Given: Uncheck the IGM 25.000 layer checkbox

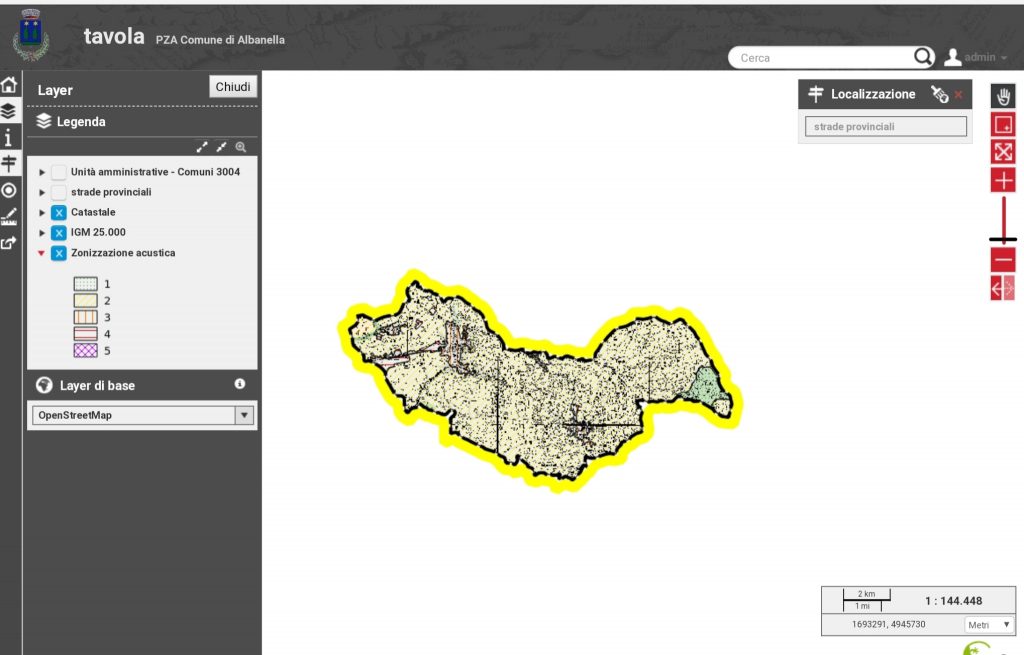Looking at the screenshot, I should click(x=59, y=233).
